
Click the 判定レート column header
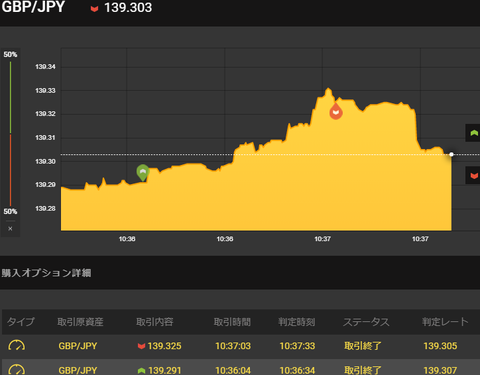445,322
